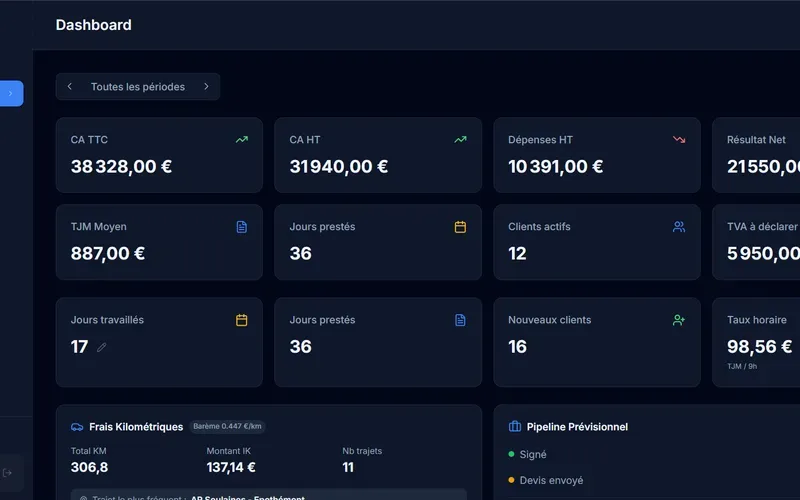This screenshot has width=800, height=500.
Task: Click the Taux horaire value 98,56 €
Action: point(760,347)
